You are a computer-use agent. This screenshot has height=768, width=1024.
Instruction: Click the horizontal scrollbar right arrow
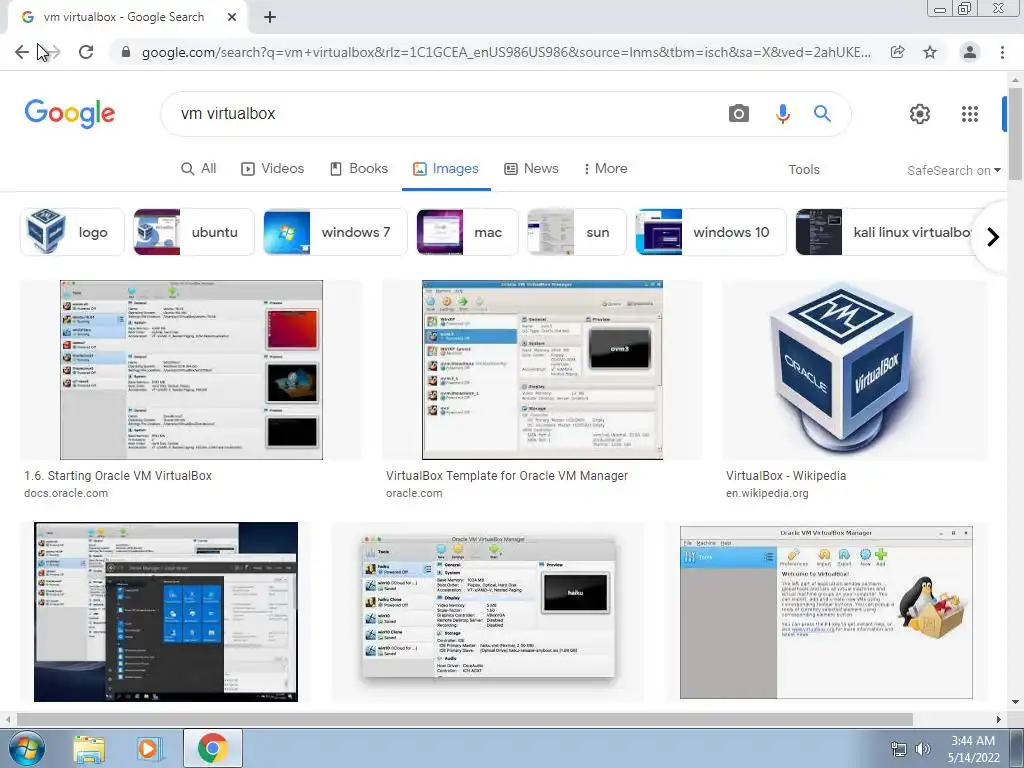[x=999, y=719]
